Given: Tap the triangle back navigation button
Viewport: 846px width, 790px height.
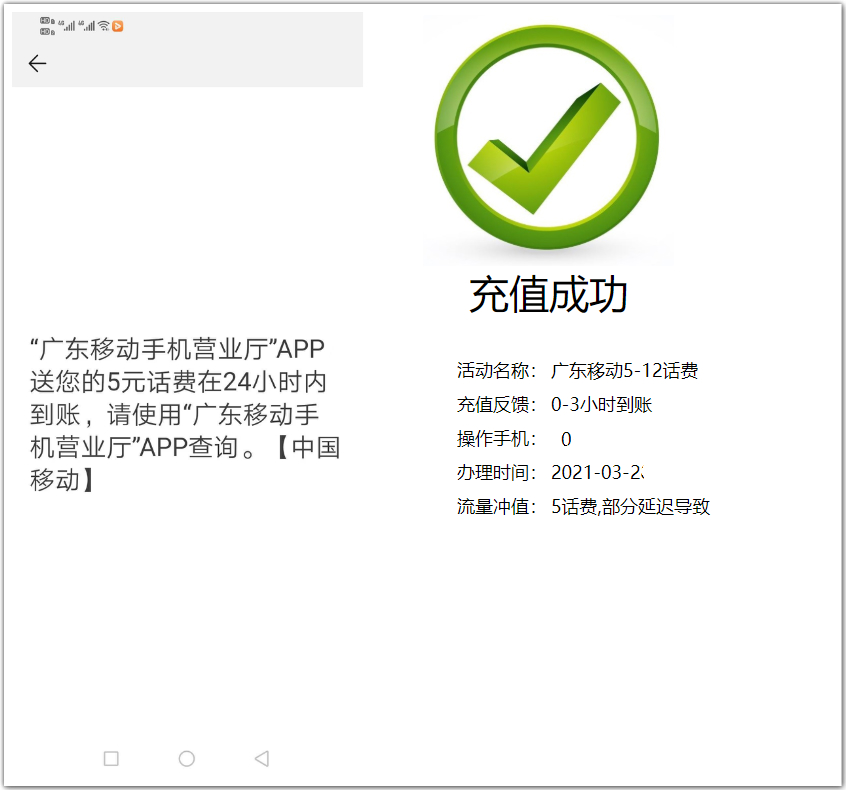Looking at the screenshot, I should click(262, 759).
